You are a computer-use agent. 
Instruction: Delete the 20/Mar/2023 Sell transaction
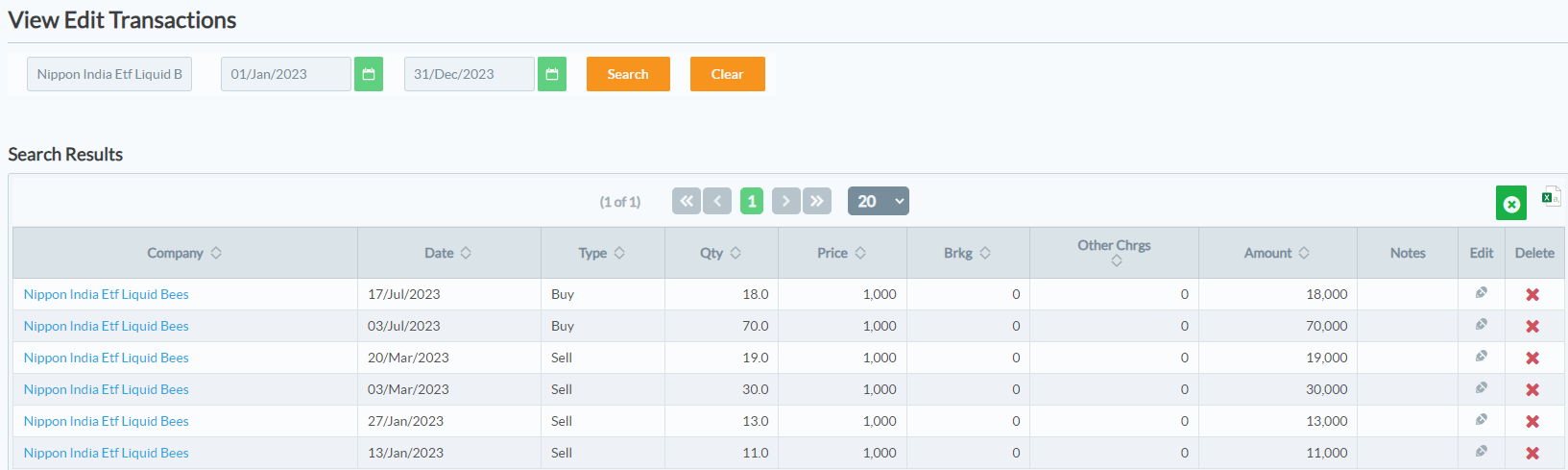coord(1532,359)
